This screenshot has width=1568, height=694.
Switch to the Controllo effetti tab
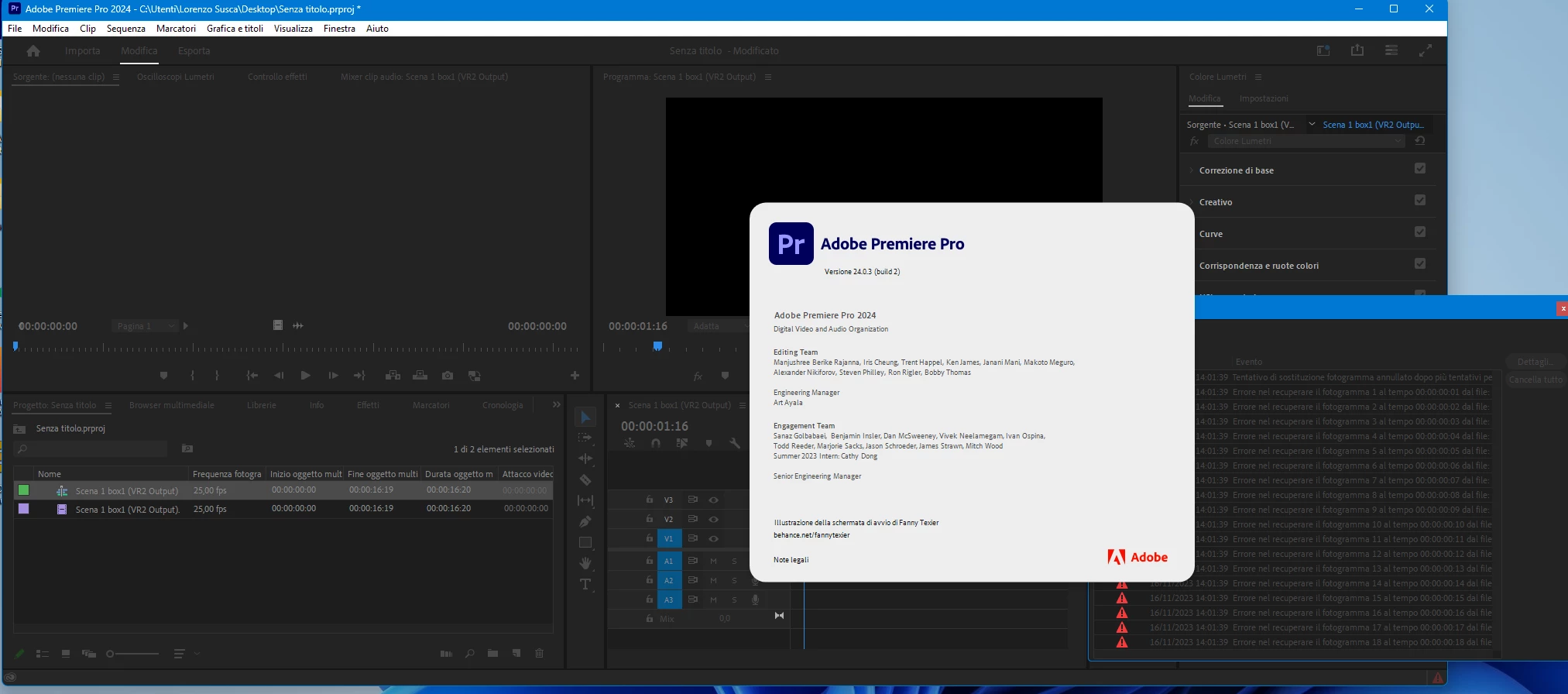277,77
